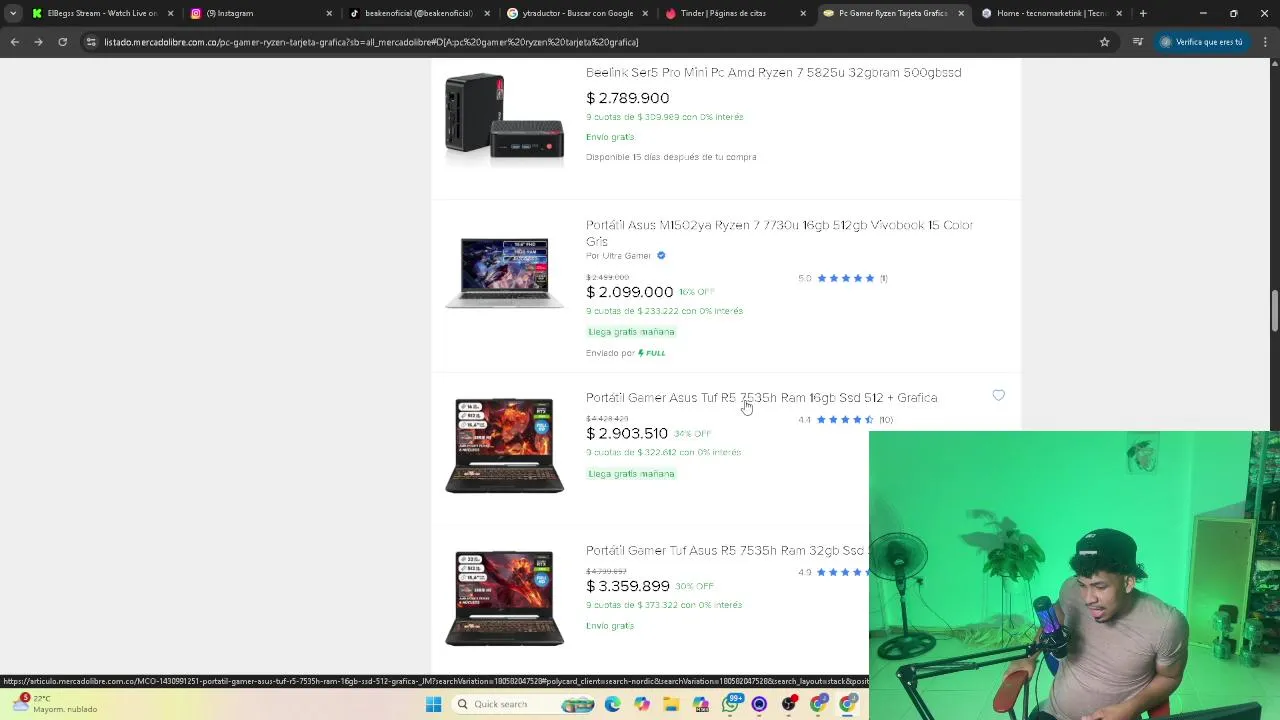This screenshot has height=720, width=1280.
Task: Open Copilot from the taskbar
Action: click(x=642, y=704)
